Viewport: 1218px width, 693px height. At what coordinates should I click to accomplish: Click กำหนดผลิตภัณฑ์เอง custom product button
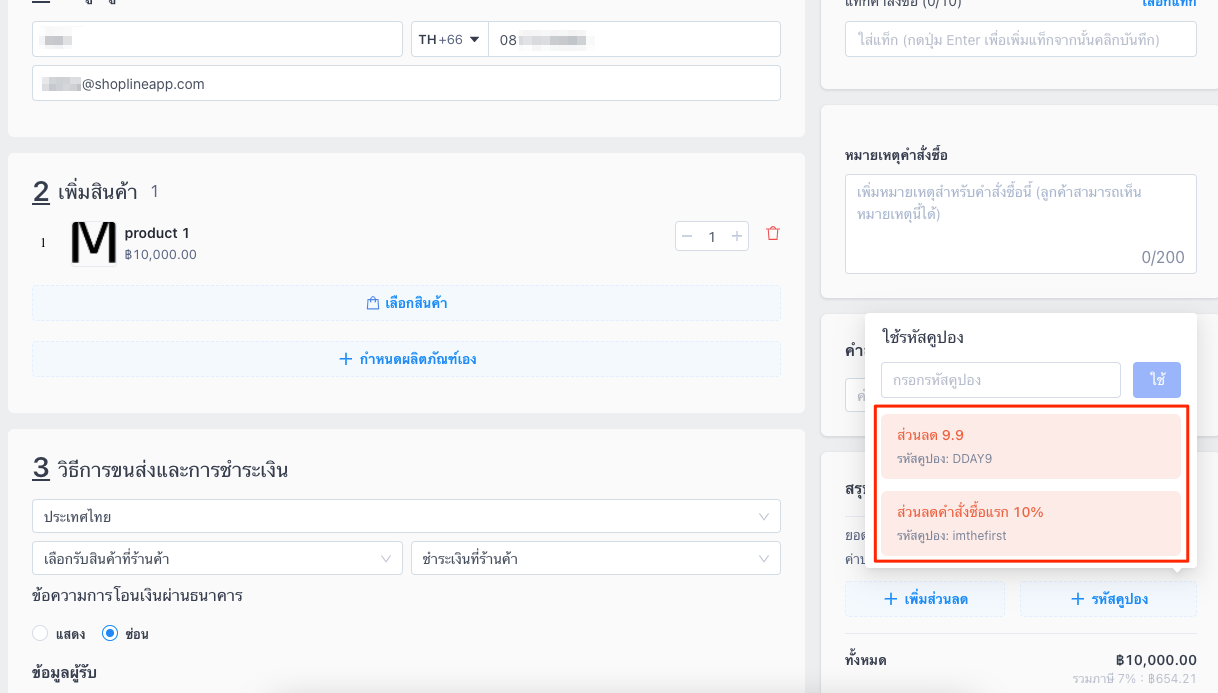(406, 359)
